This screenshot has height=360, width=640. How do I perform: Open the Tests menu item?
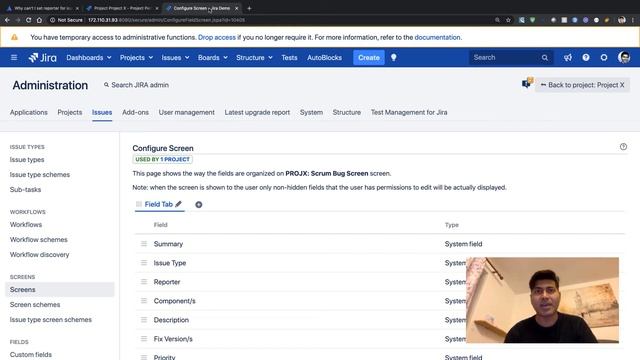(x=289, y=58)
